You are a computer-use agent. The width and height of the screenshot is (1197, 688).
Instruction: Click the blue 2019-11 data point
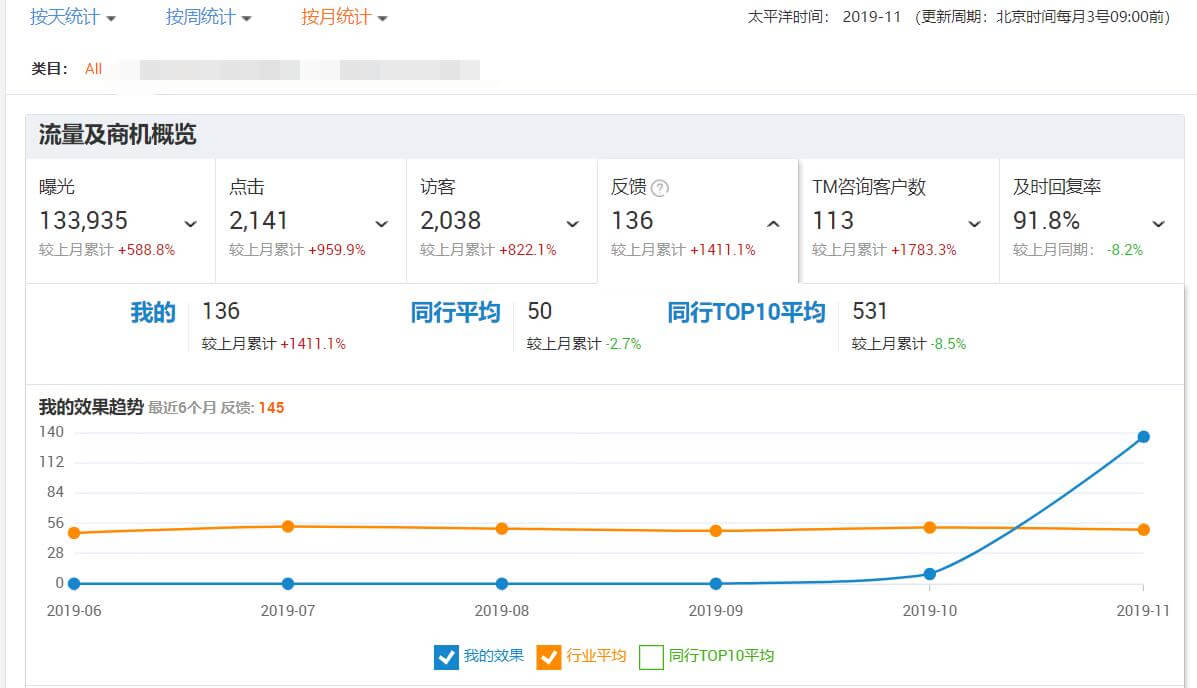pos(1143,437)
